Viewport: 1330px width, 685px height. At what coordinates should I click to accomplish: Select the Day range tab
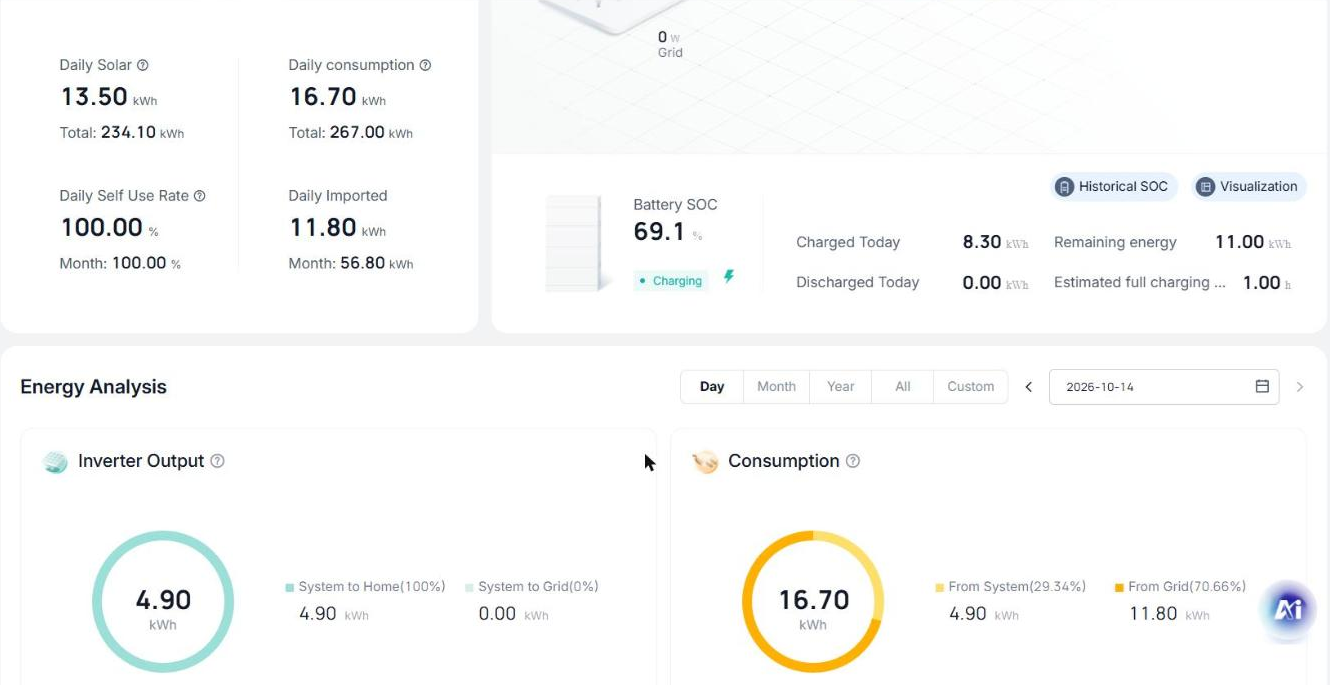pyautogui.click(x=712, y=387)
